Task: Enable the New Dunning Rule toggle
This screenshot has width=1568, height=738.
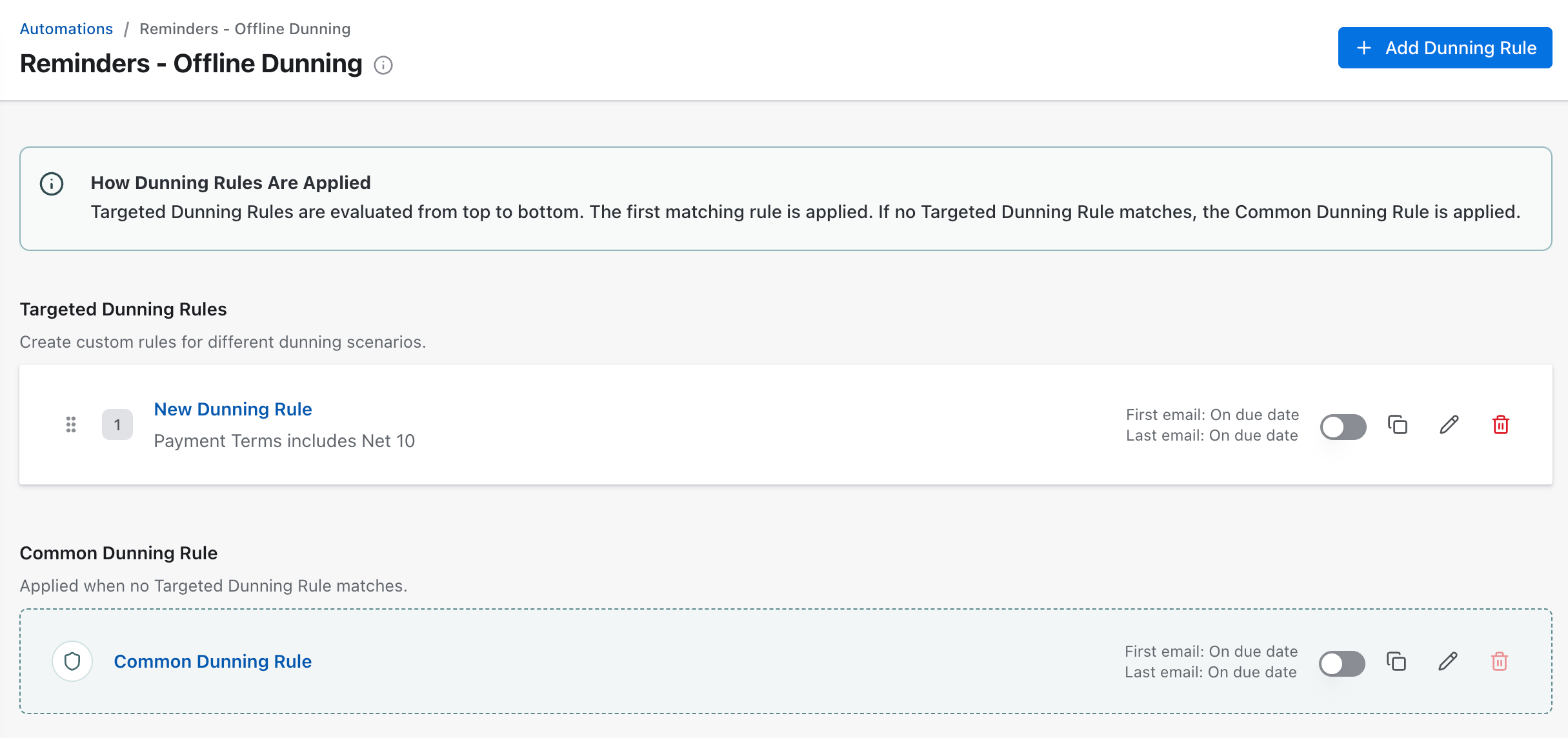Action: pos(1343,426)
